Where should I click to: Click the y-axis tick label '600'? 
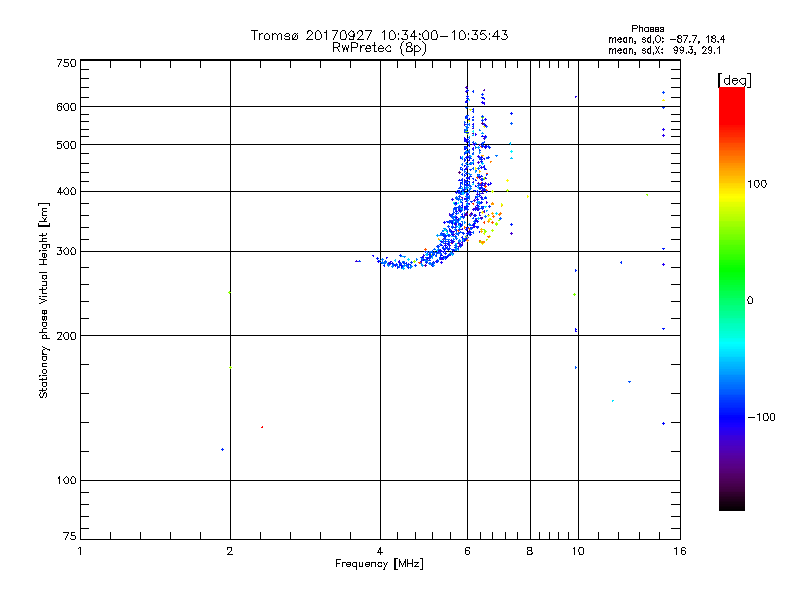coord(66,107)
